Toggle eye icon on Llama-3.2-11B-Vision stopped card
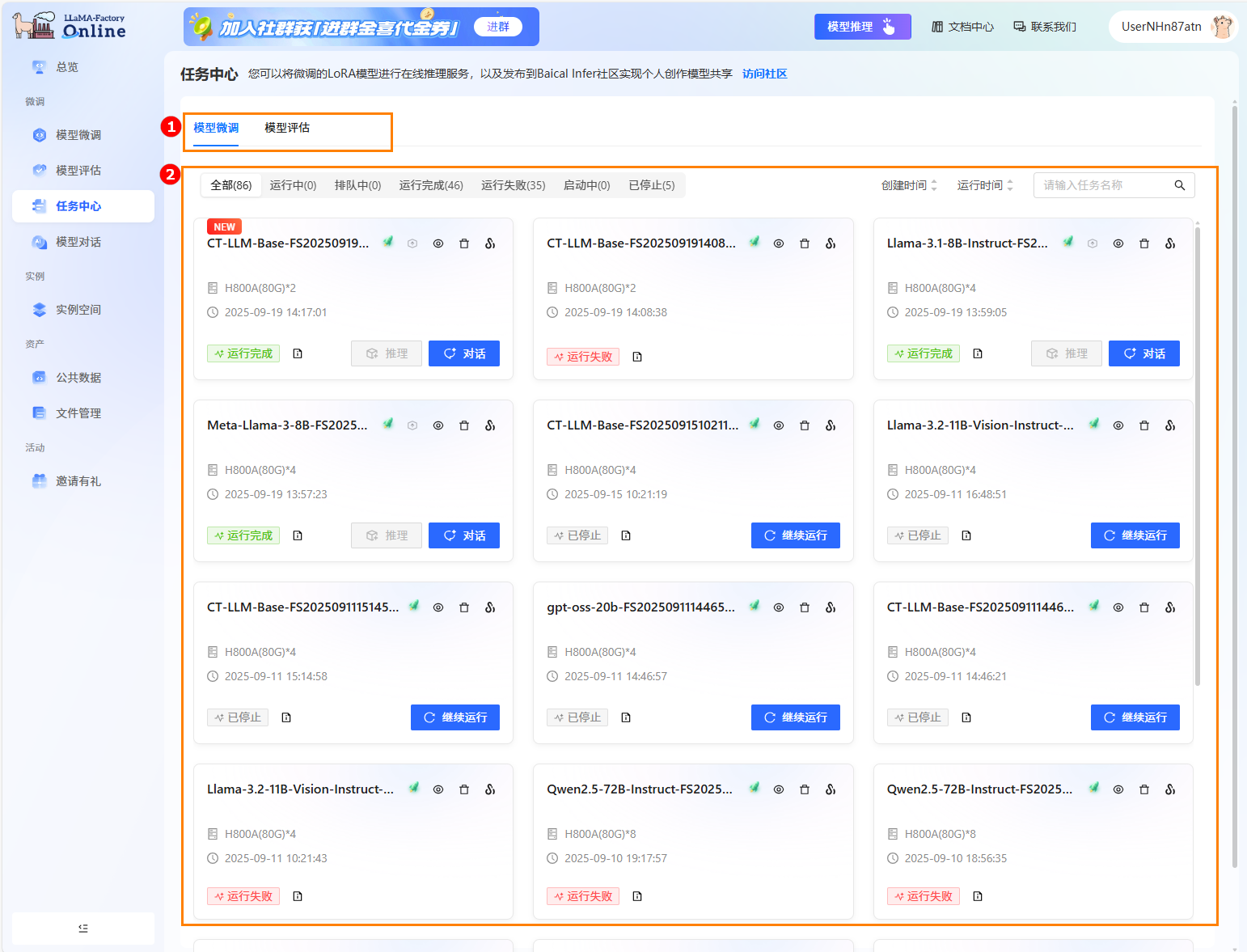This screenshot has width=1247, height=952. tap(1118, 425)
